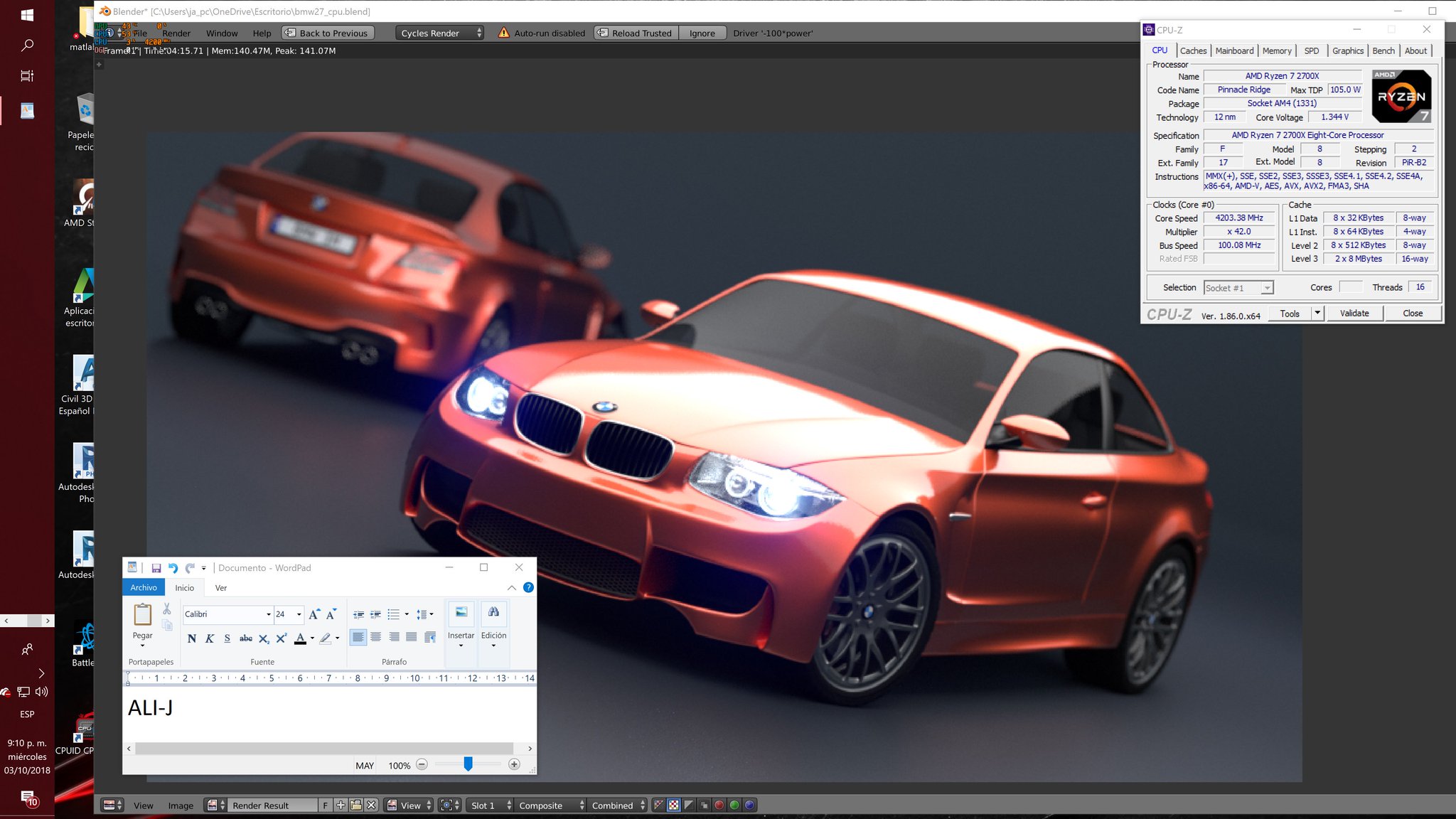Cut selection with scissors icon
This screenshot has width=1456, height=819.
167,609
